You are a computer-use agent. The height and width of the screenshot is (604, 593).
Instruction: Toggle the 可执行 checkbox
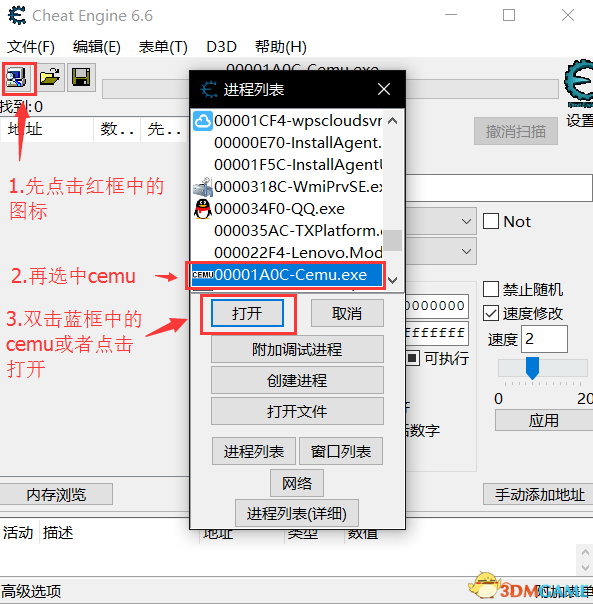[412, 358]
